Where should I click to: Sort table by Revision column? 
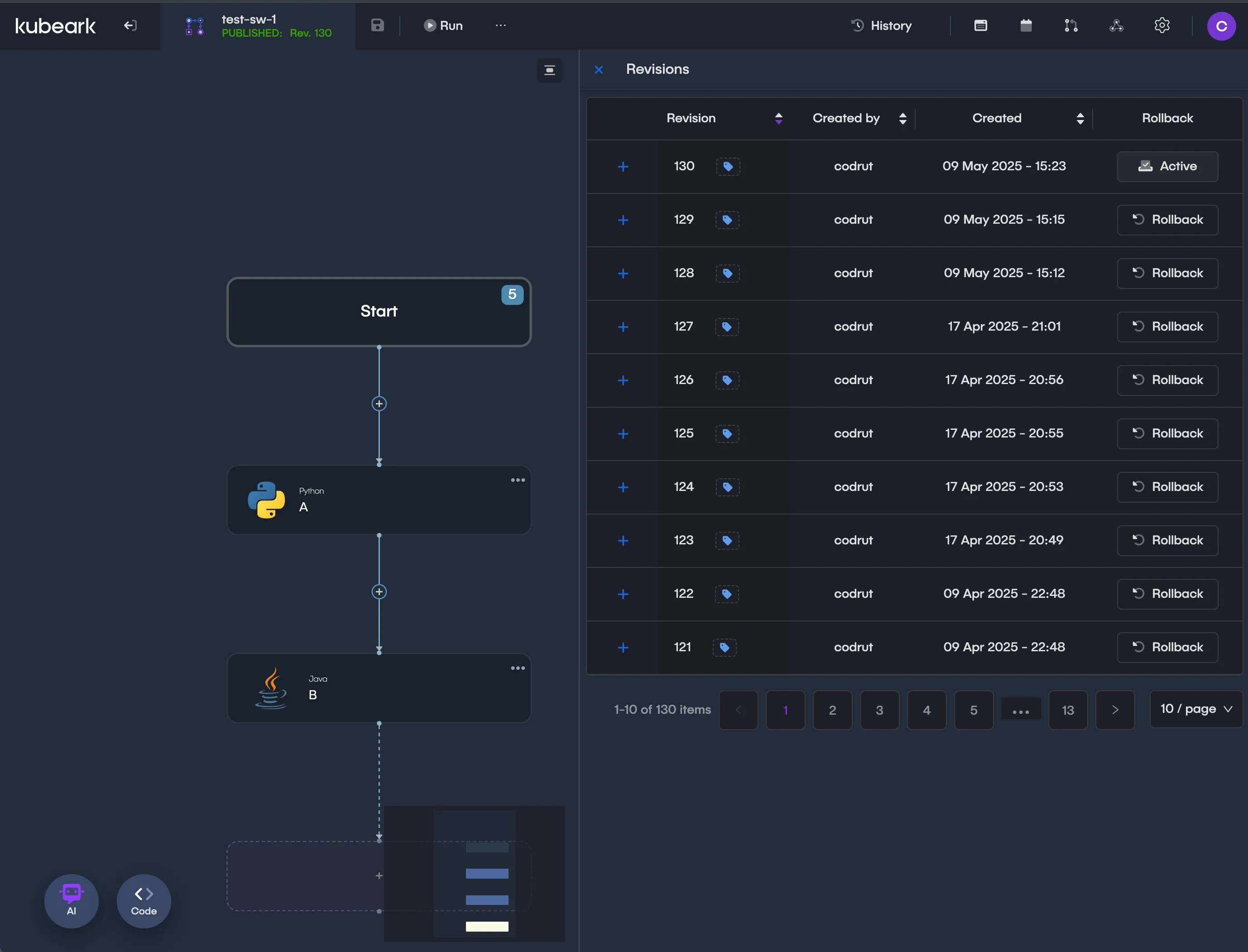[x=778, y=118]
